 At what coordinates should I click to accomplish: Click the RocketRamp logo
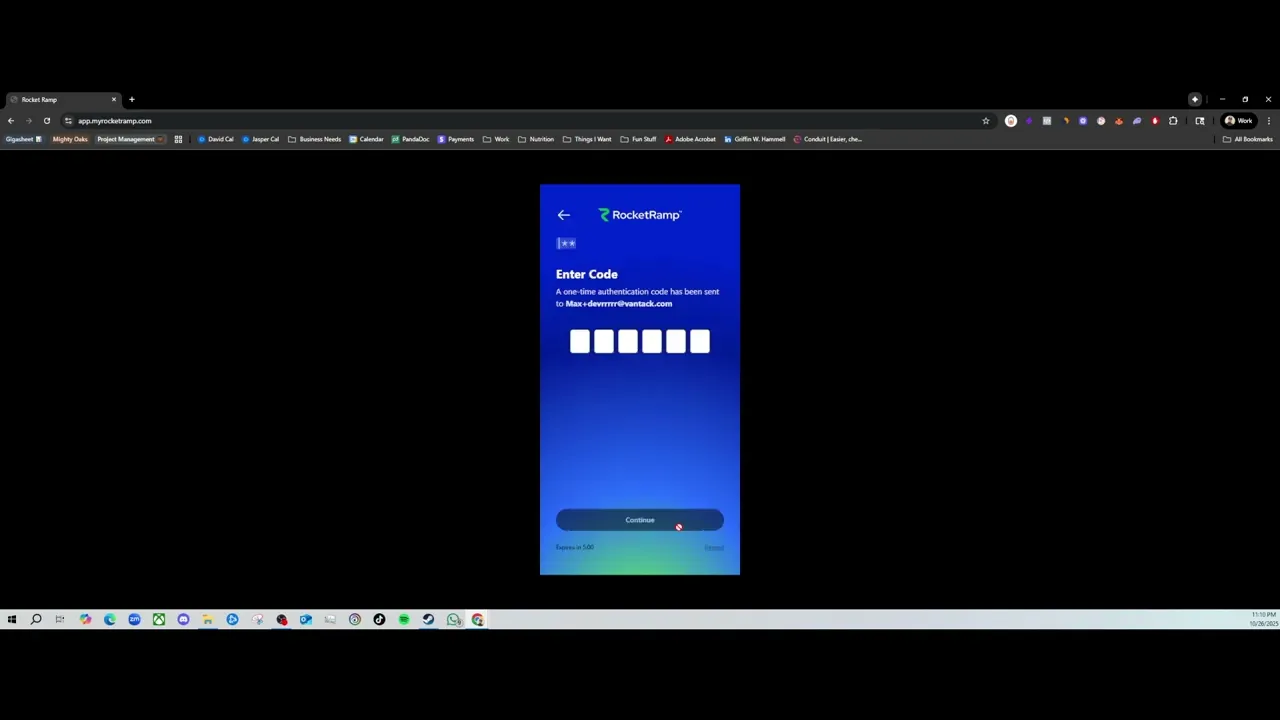click(640, 215)
